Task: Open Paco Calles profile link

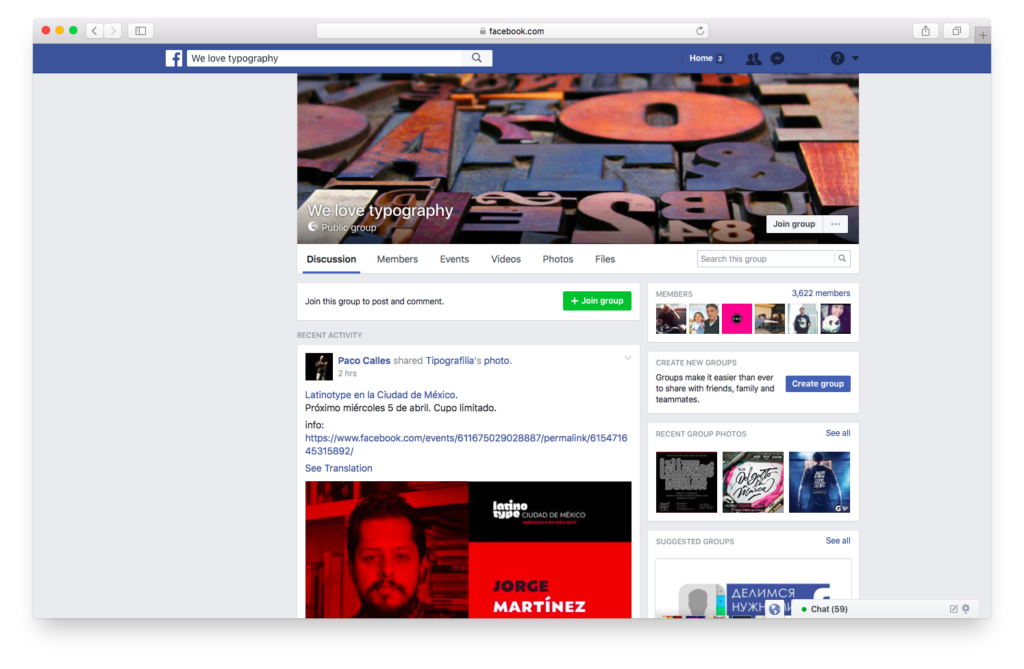Action: coord(364,361)
